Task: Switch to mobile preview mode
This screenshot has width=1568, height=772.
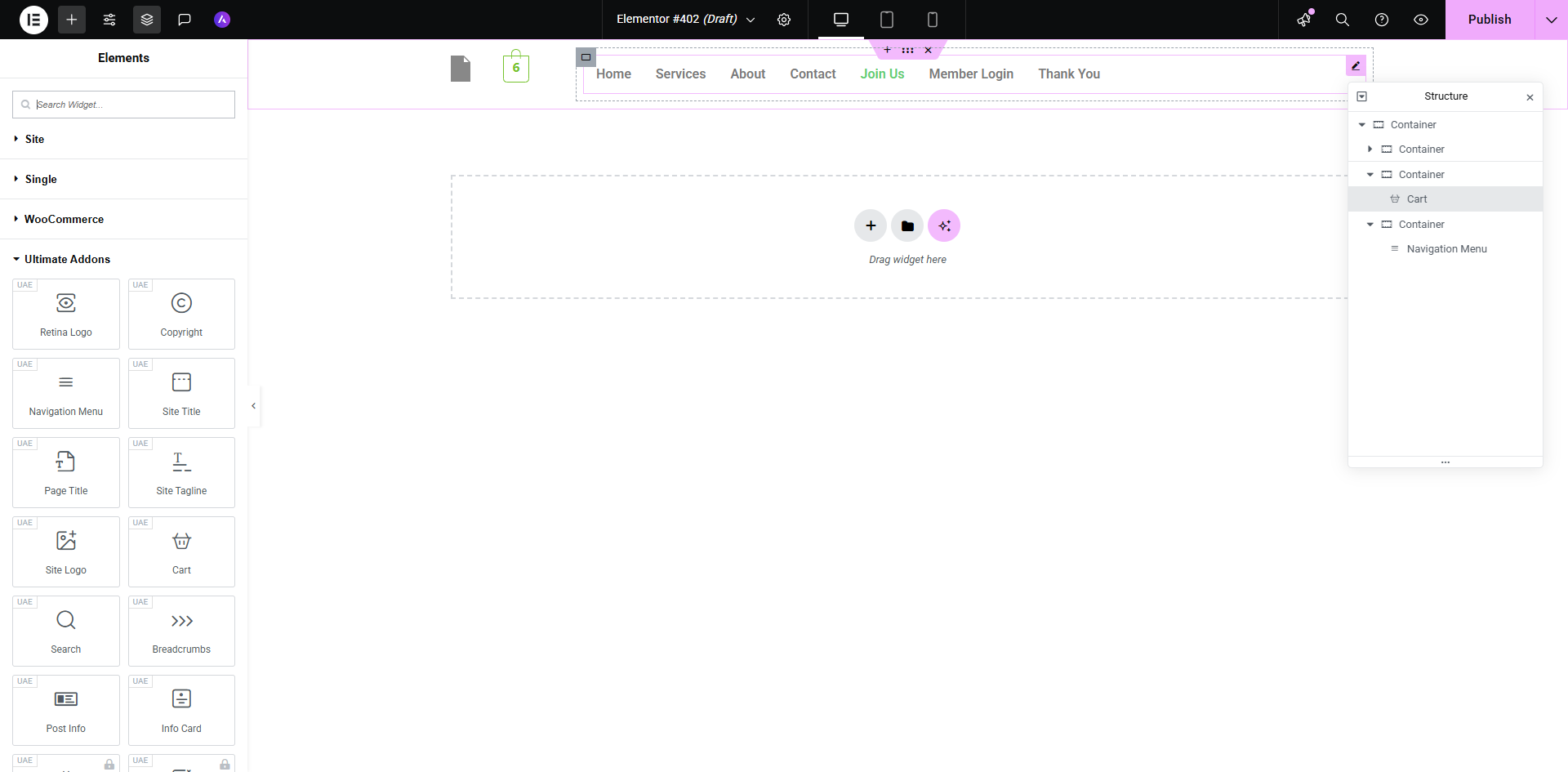Action: click(x=932, y=20)
